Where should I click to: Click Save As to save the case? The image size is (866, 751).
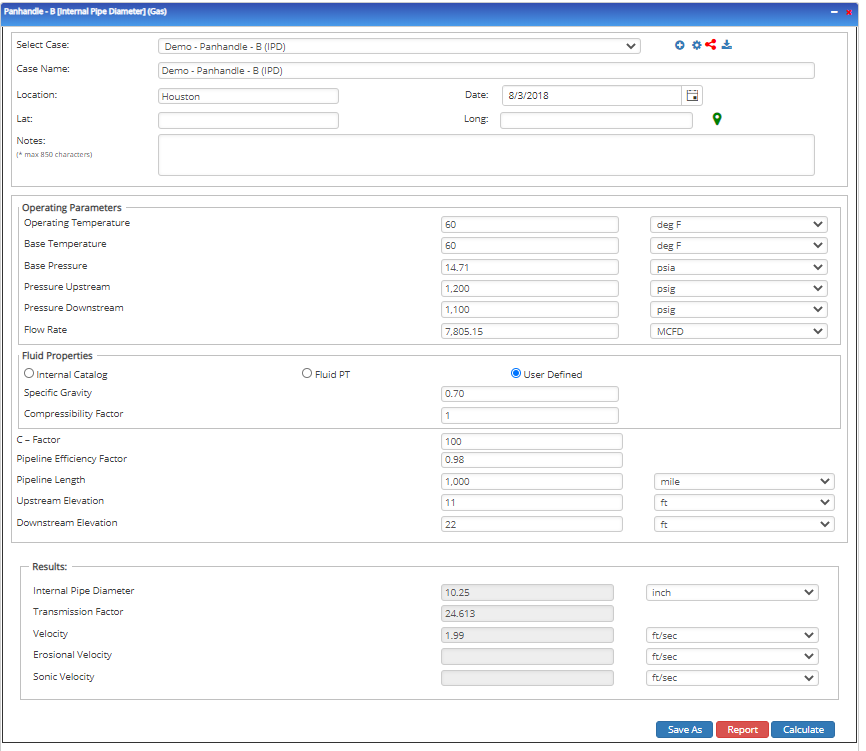coord(684,729)
